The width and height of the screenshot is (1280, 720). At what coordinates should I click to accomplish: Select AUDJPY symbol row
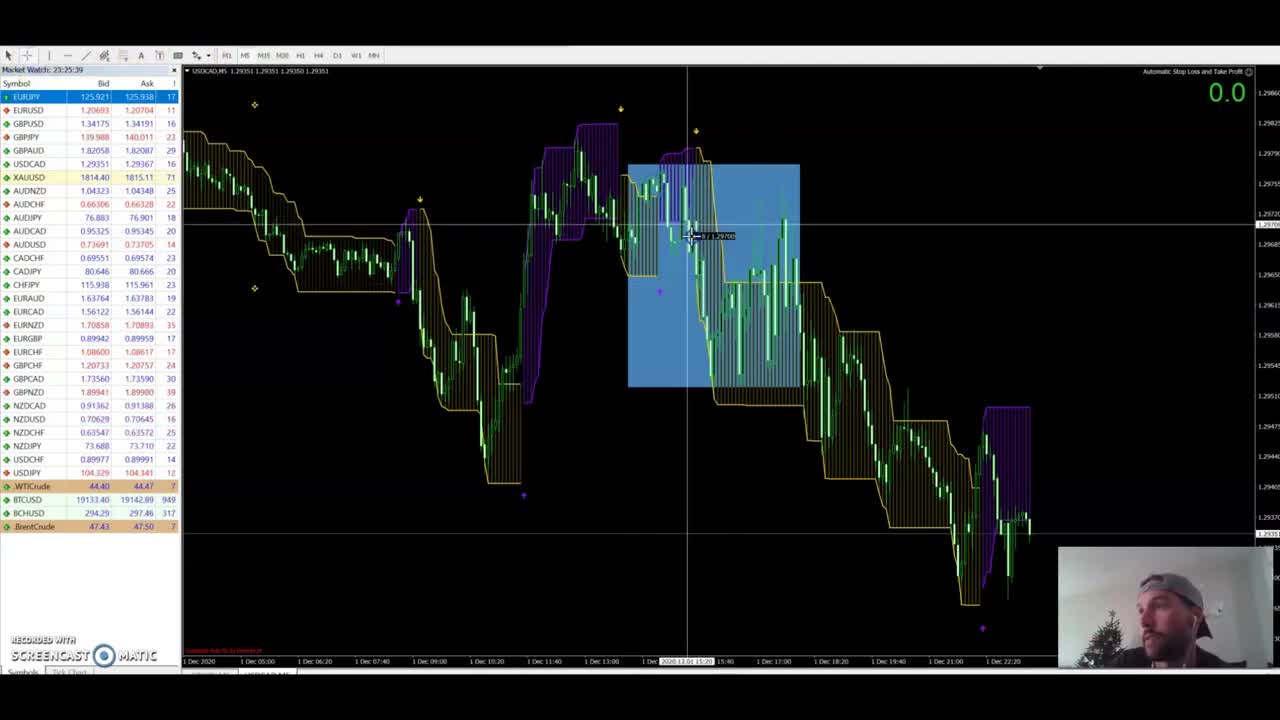(90, 217)
